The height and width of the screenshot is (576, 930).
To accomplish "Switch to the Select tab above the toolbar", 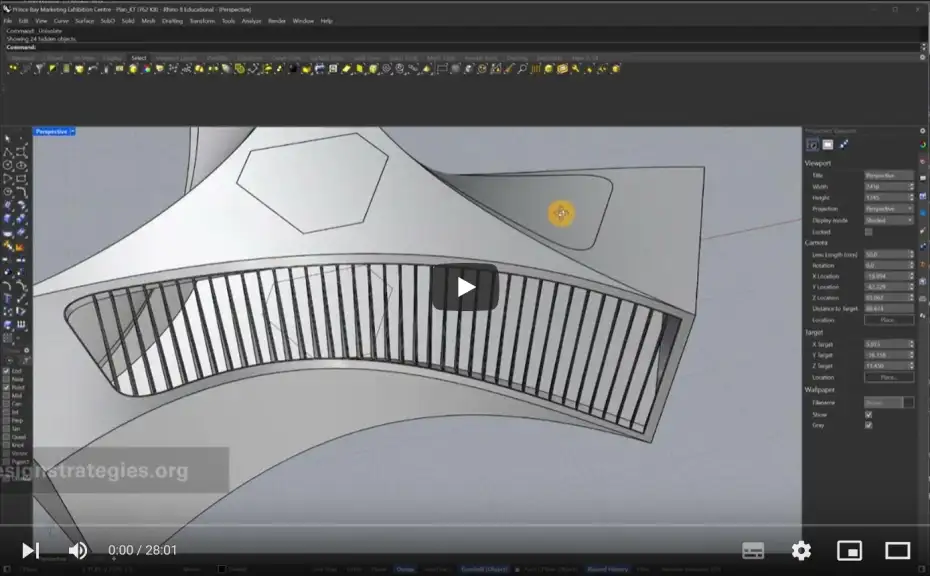I will (139, 58).
